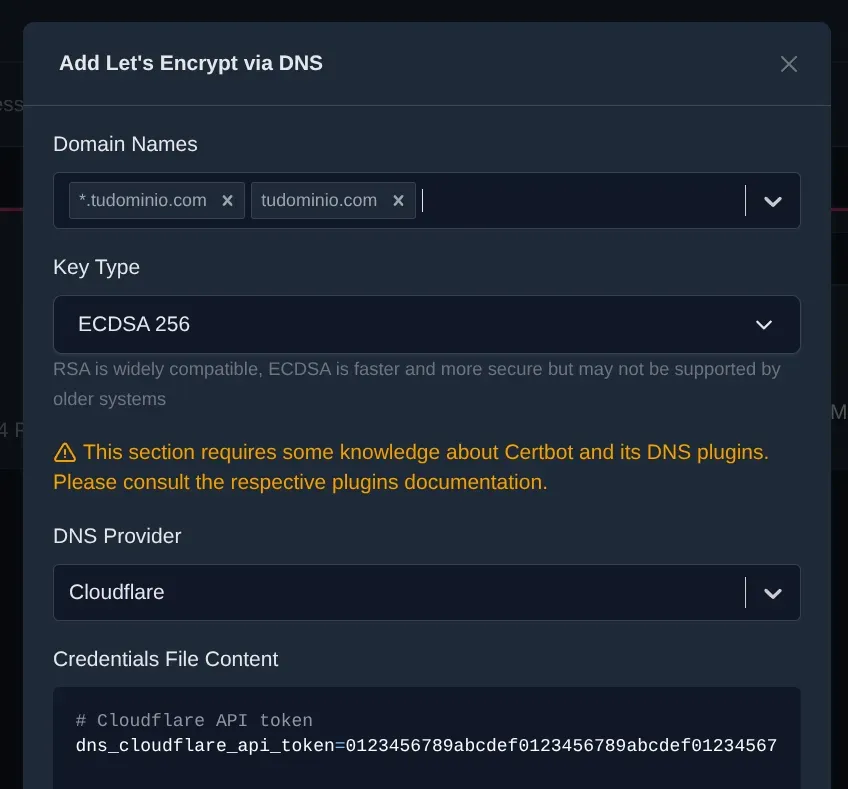
Task: Click the orange warning triangle icon
Action: point(64,452)
